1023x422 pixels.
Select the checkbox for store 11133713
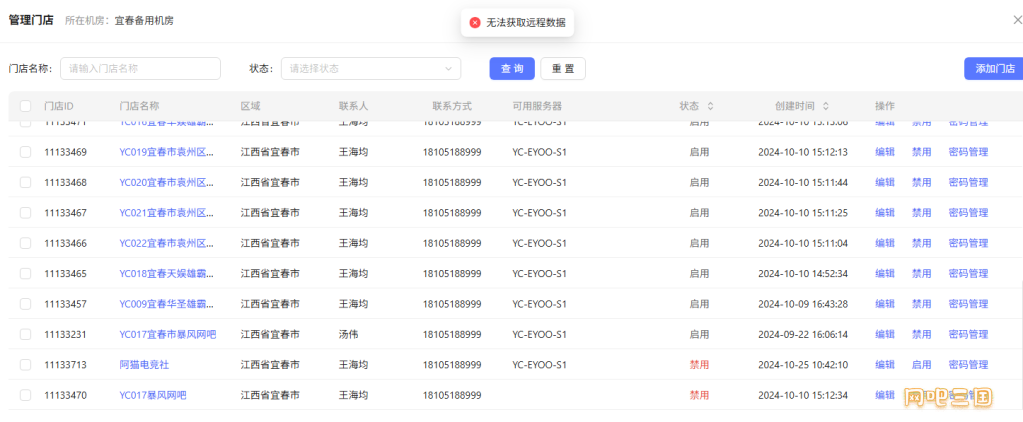25,365
